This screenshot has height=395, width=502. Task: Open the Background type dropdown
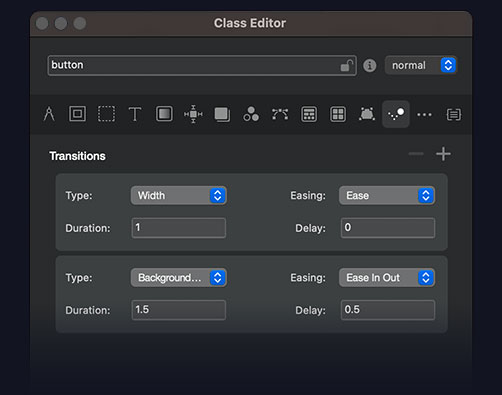pyautogui.click(x=179, y=278)
